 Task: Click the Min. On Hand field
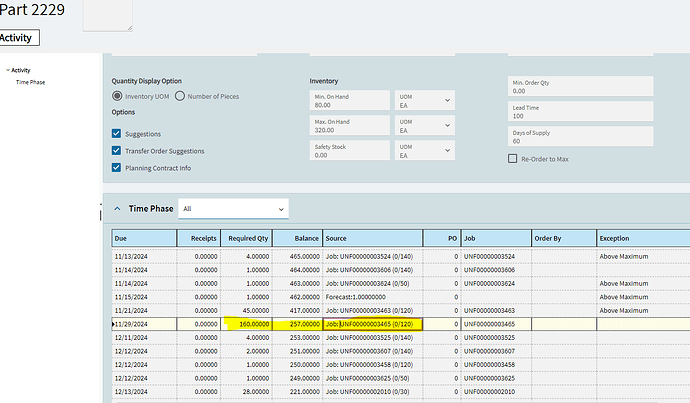[x=349, y=100]
